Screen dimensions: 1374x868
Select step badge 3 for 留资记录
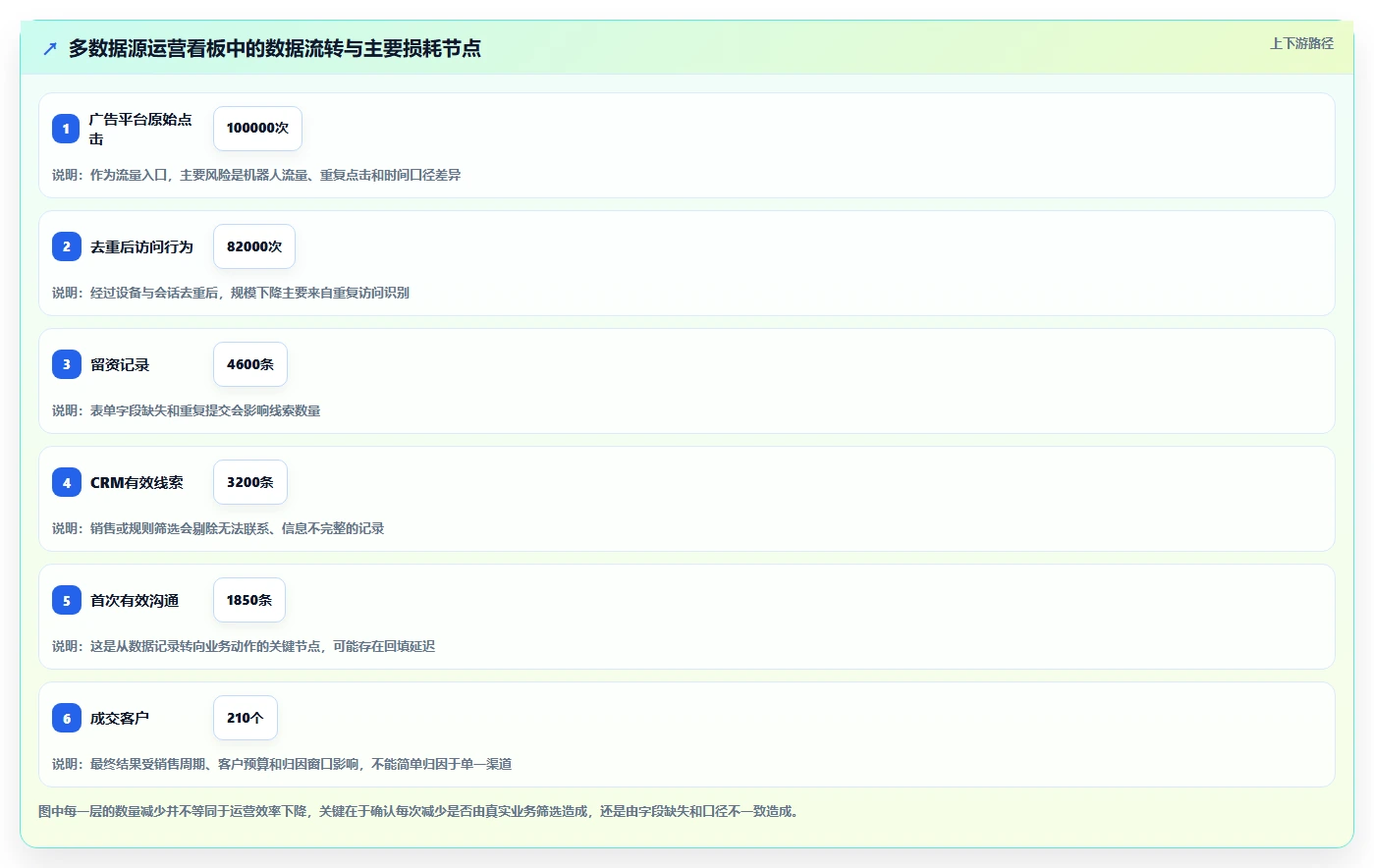67,364
